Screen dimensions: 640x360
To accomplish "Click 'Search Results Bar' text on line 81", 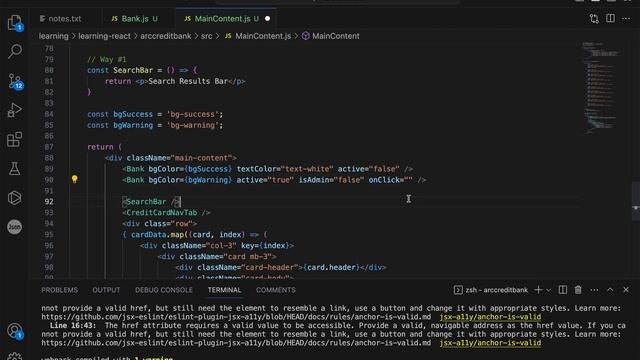I will (188, 81).
